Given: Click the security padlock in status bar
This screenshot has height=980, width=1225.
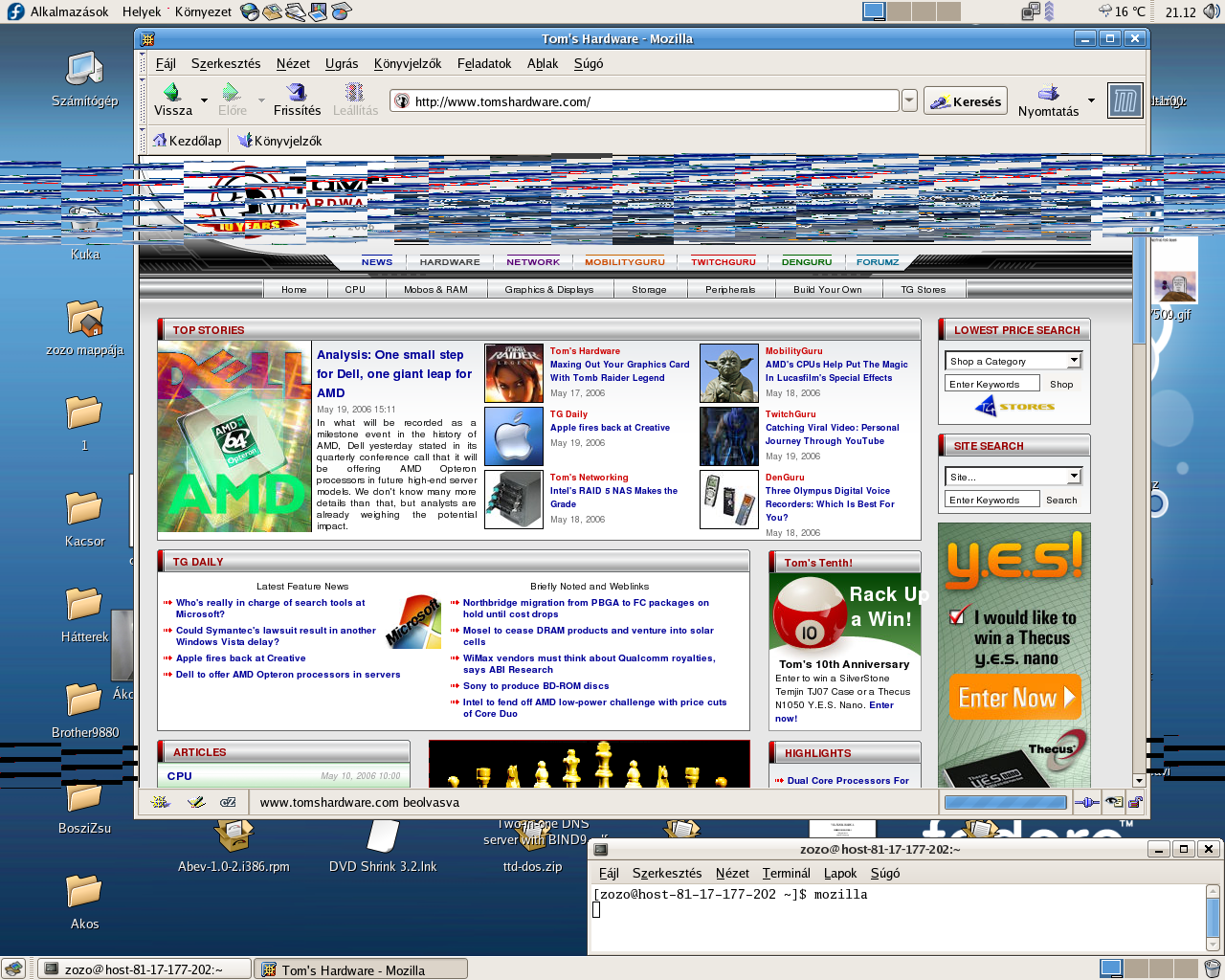Looking at the screenshot, I should tap(1135, 802).
